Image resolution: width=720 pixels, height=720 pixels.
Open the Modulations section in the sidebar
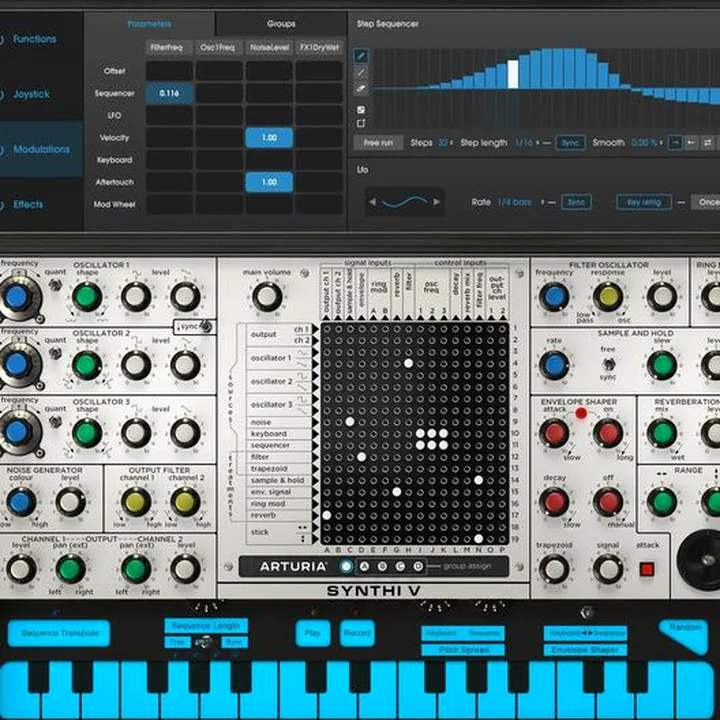click(41, 149)
